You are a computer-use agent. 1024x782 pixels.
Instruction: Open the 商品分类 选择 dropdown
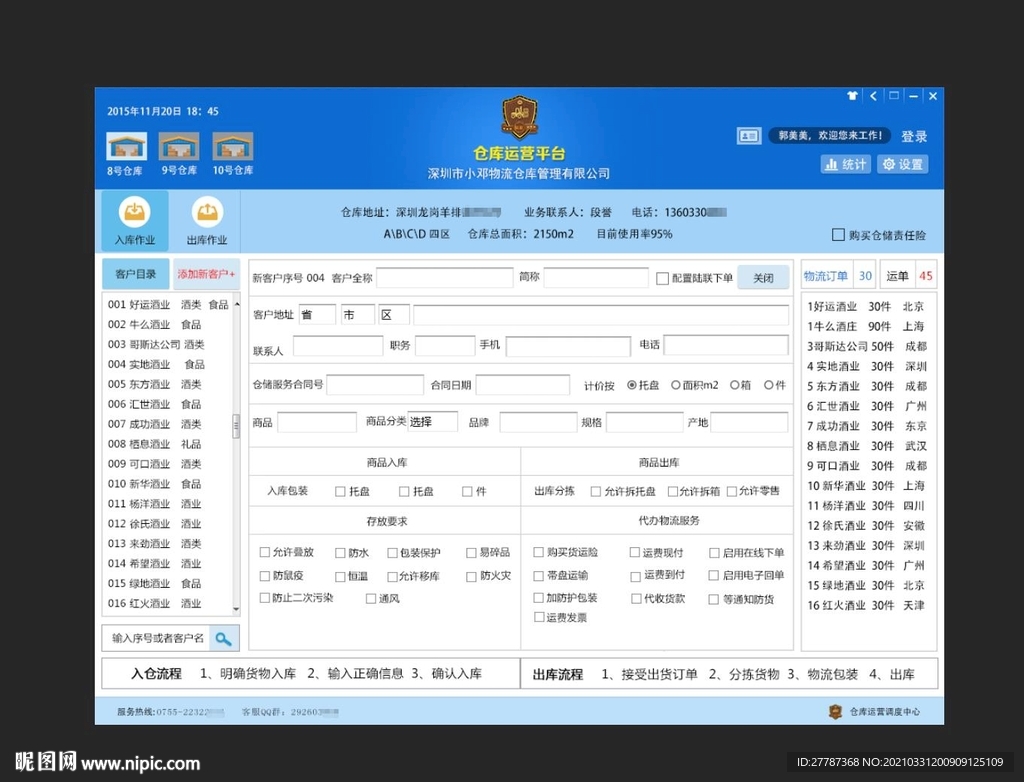pos(433,421)
